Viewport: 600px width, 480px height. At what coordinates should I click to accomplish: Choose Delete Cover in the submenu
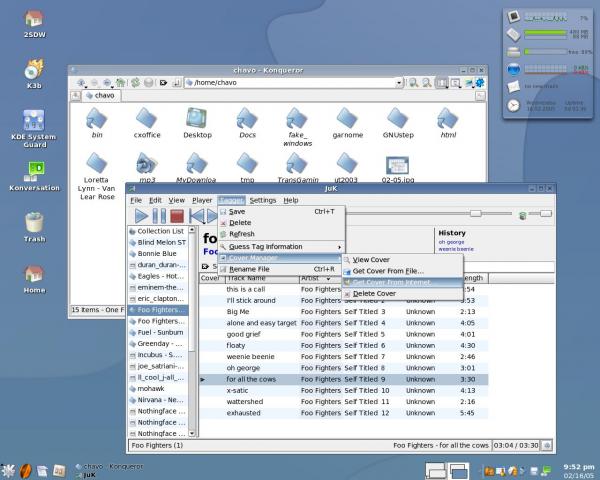pos(403,294)
